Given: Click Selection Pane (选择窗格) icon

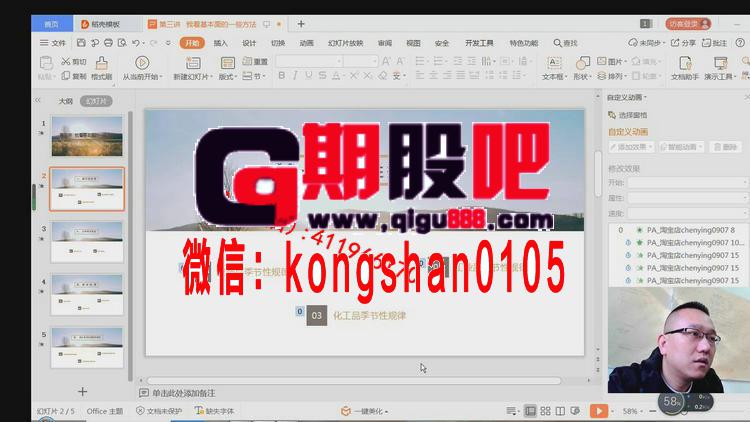Looking at the screenshot, I should point(612,115).
